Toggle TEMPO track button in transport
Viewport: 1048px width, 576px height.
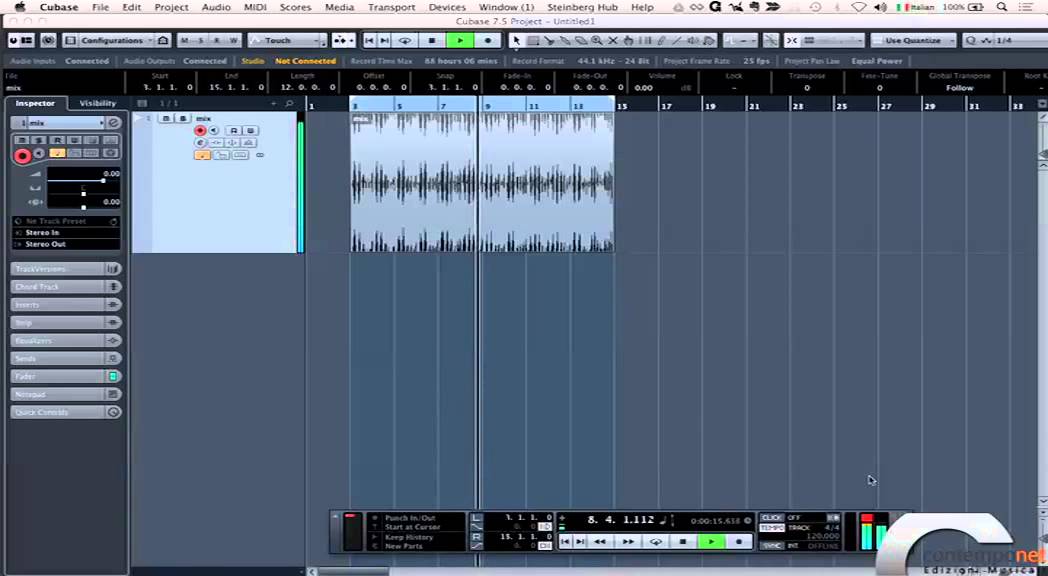772,528
